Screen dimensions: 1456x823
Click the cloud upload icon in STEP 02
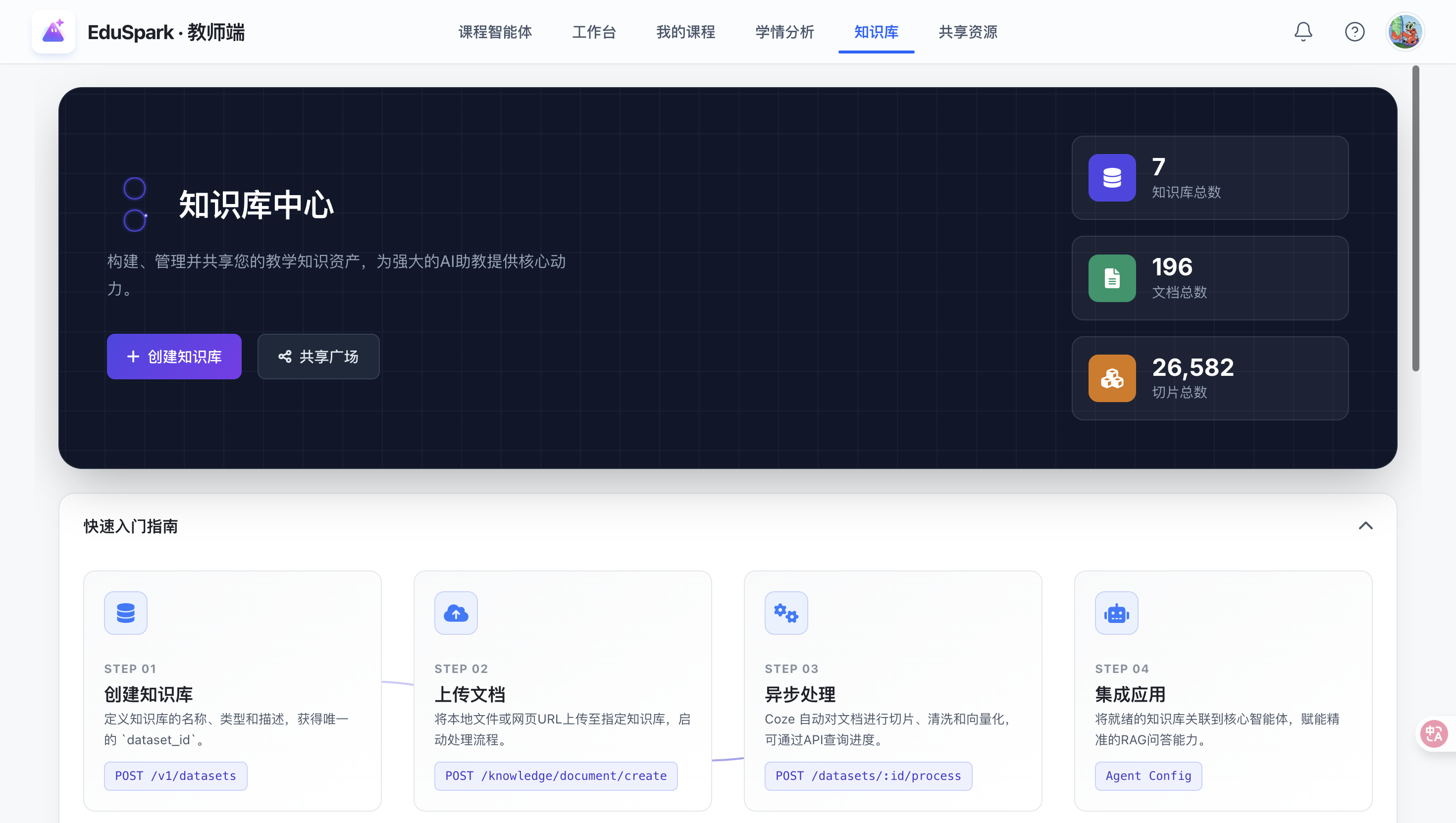click(456, 613)
